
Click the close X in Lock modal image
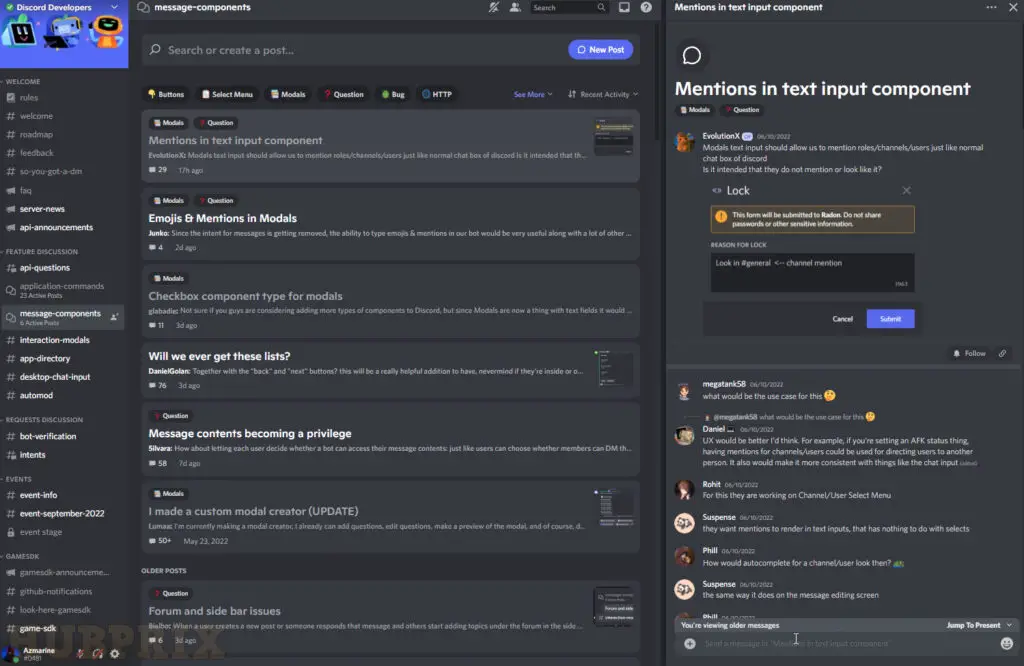906,191
